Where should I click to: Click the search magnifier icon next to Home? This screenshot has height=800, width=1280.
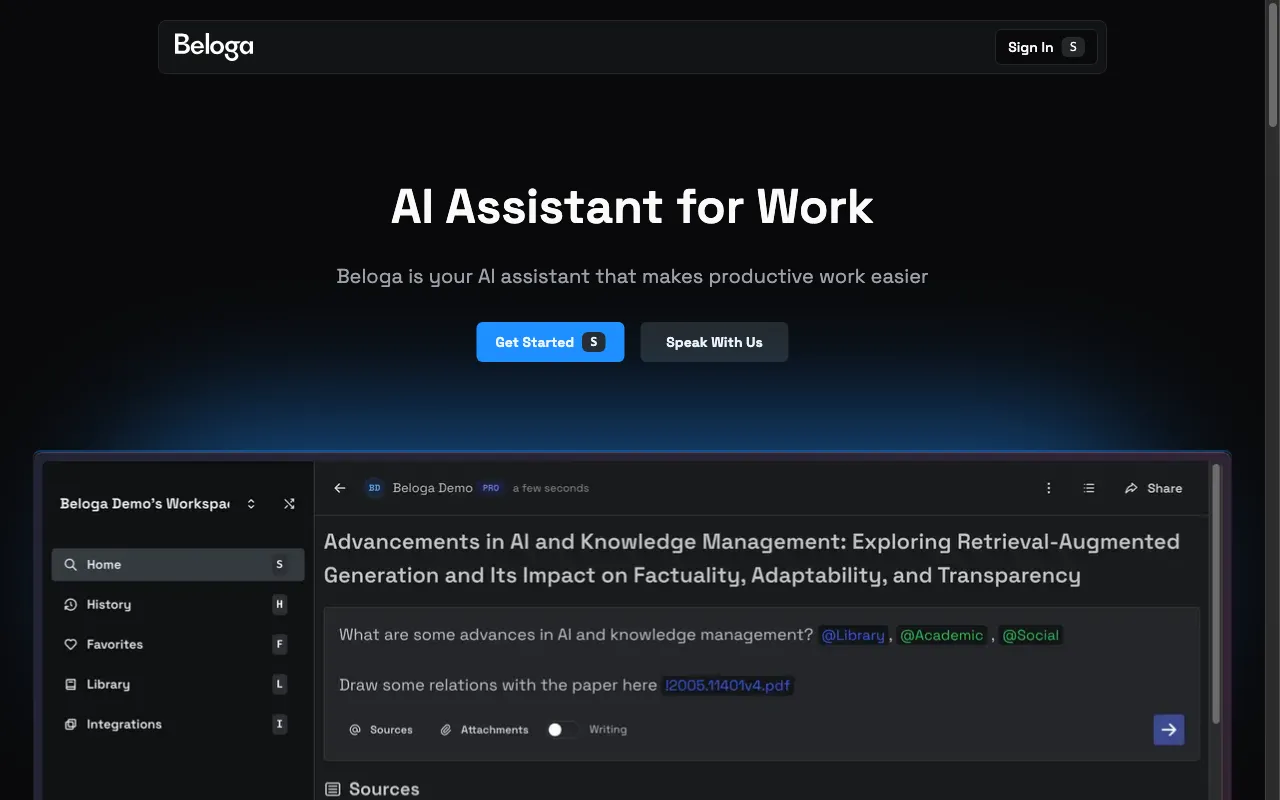click(x=70, y=565)
